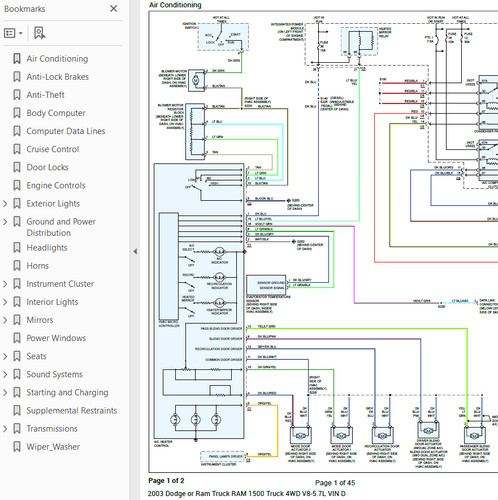
Task: Open the Air Conditioning bookmark
Action: [x=57, y=59]
